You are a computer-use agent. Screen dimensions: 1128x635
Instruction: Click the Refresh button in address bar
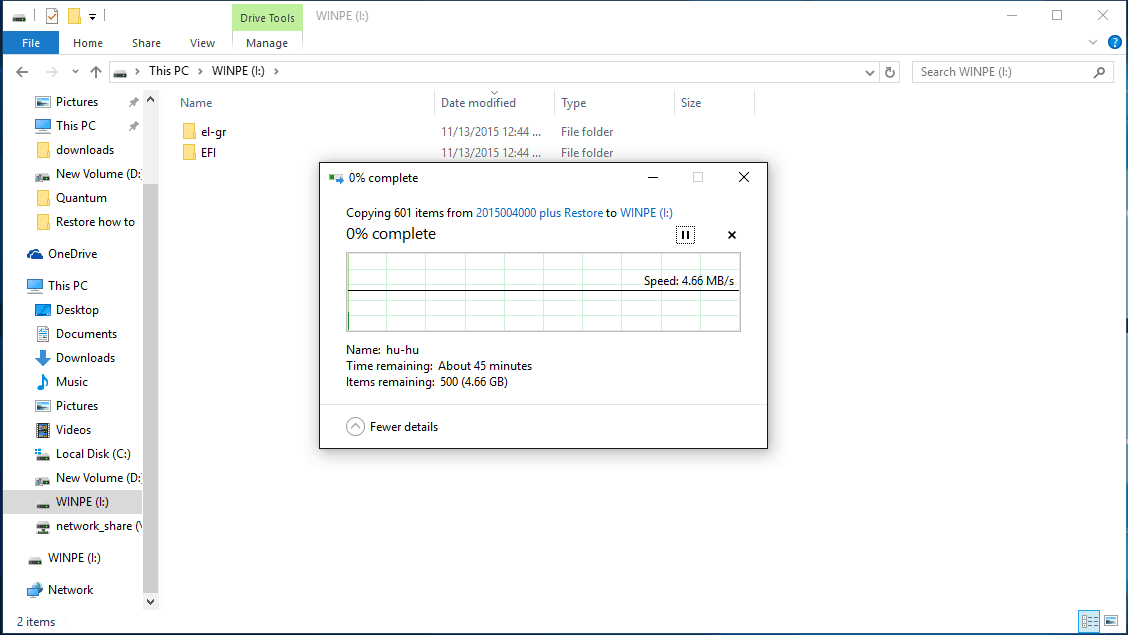890,72
